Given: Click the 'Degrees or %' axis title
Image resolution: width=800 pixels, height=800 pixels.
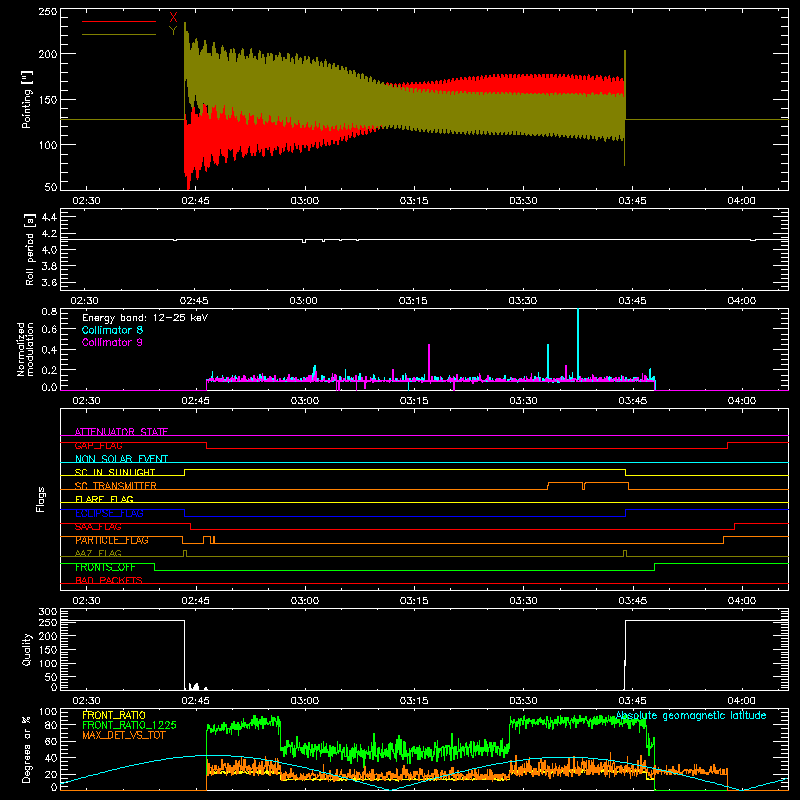Looking at the screenshot, I should pos(27,749).
